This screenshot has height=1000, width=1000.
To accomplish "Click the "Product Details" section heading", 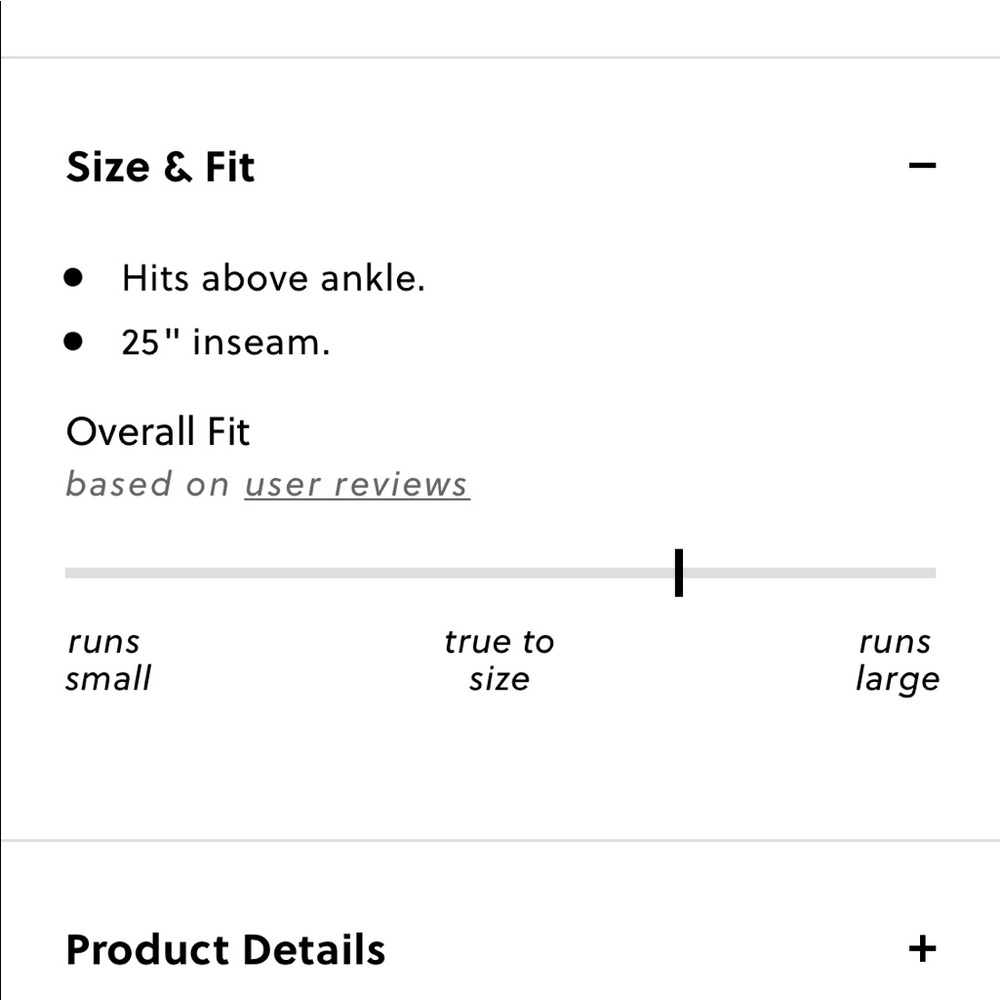I will click(225, 949).
